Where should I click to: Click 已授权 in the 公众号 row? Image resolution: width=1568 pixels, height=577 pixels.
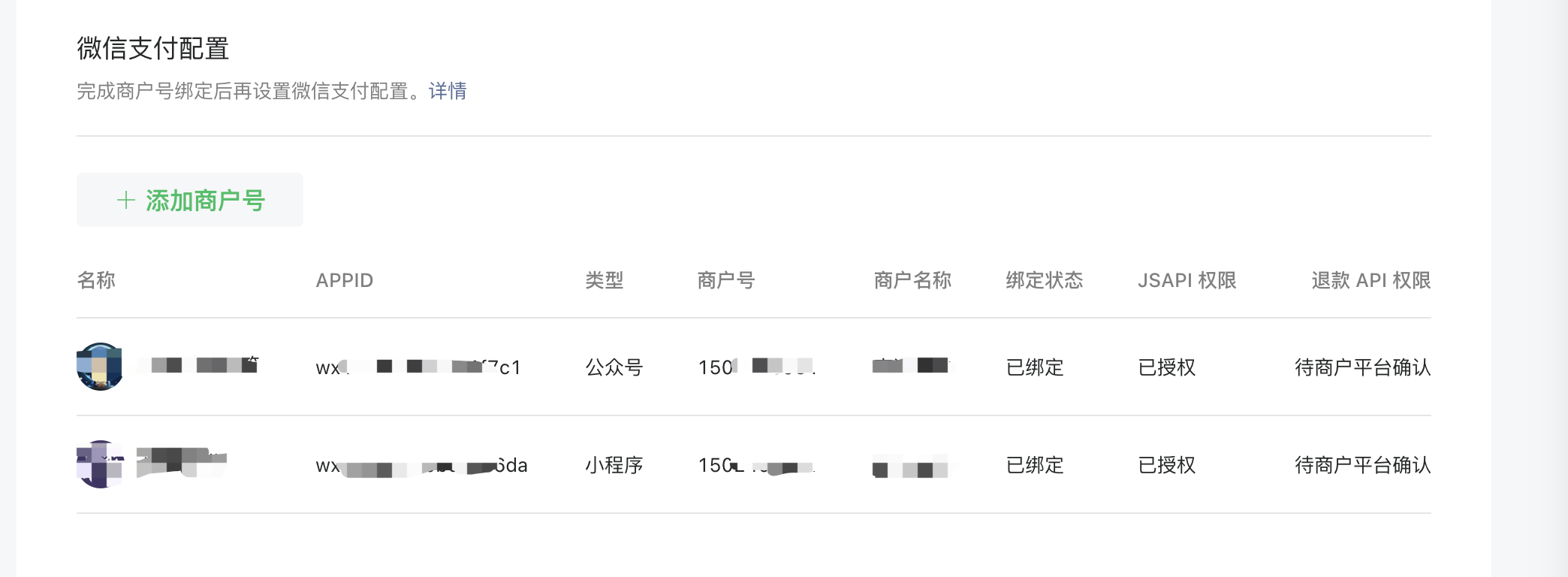pos(1167,367)
